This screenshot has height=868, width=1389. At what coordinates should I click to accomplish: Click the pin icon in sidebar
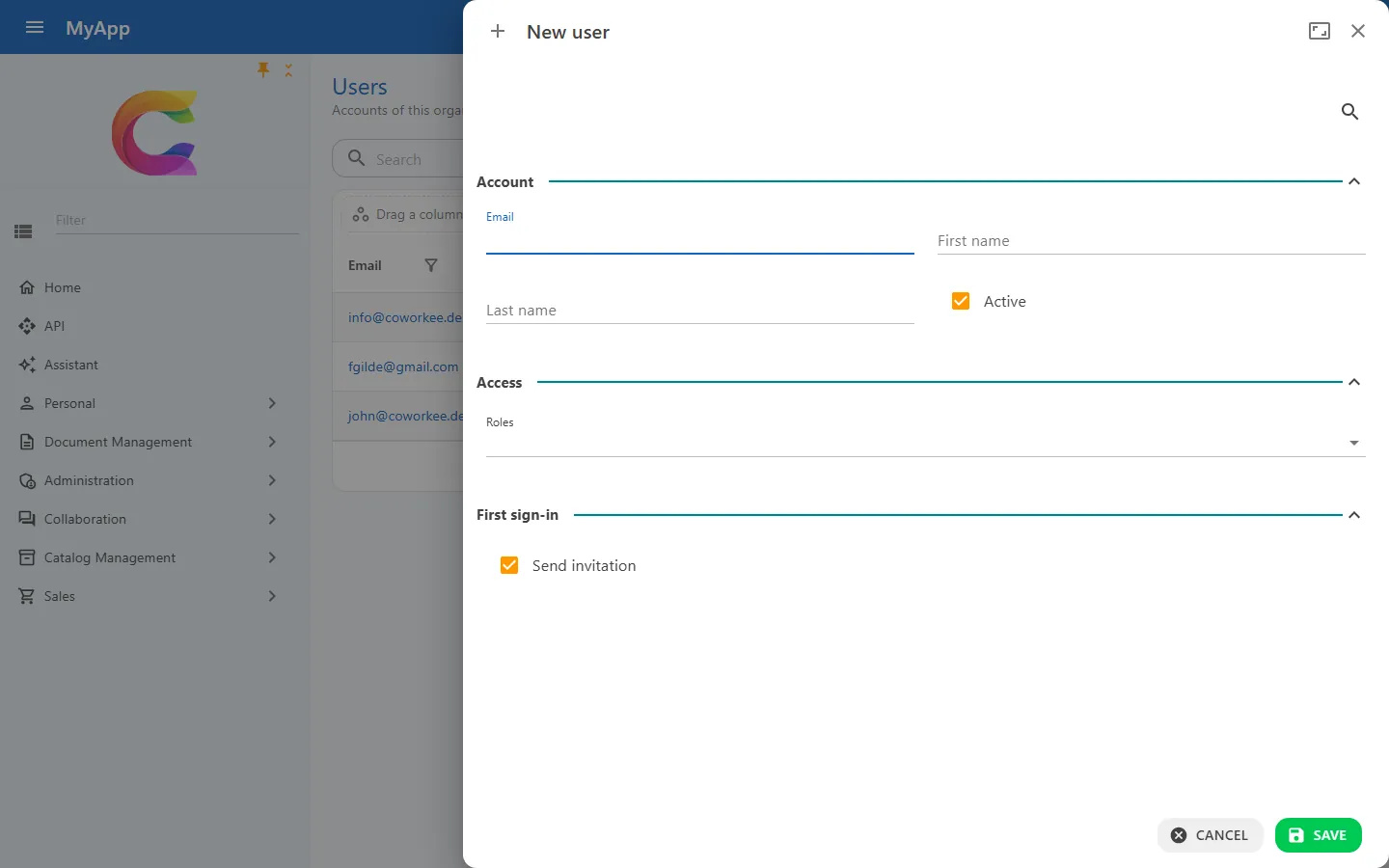(x=263, y=69)
